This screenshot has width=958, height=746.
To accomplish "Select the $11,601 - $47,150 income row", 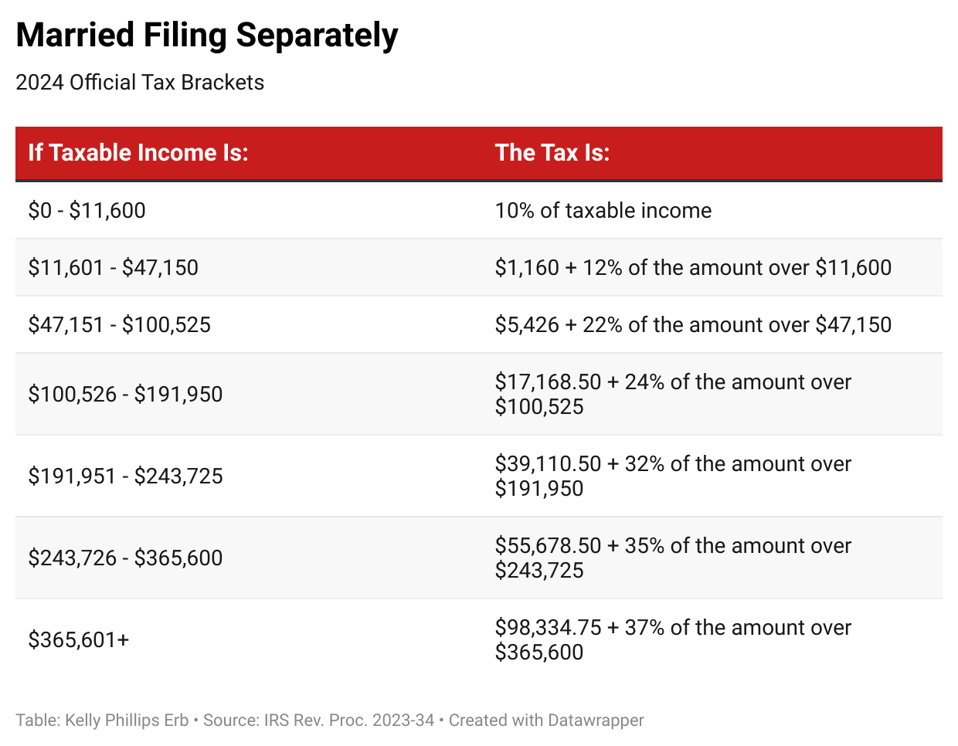I will tap(113, 268).
